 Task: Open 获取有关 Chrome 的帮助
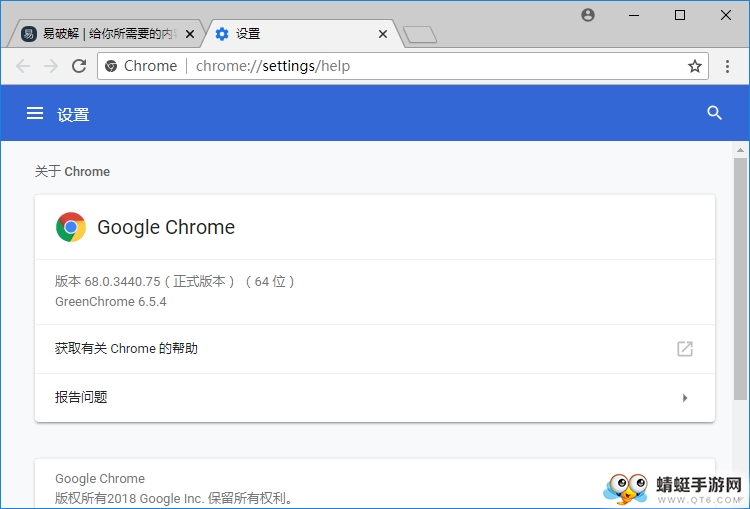tap(375, 349)
